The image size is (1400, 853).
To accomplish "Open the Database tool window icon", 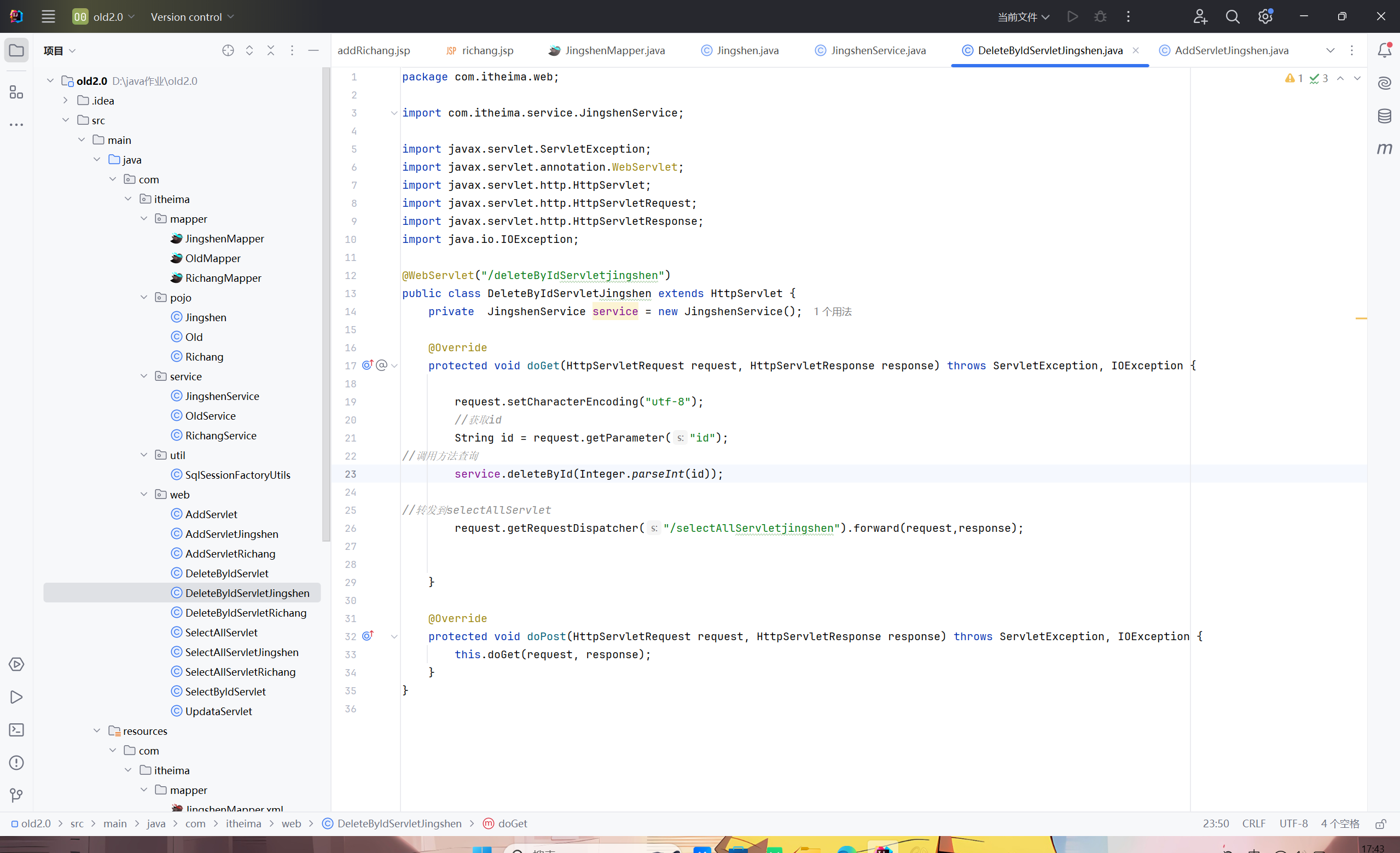I will [x=1384, y=116].
